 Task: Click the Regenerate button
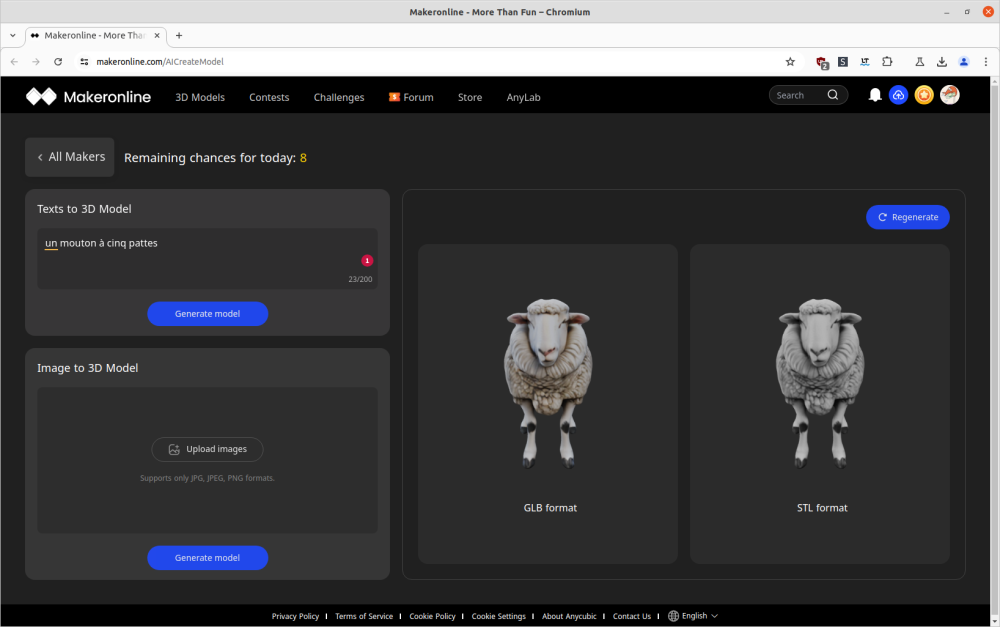point(908,217)
